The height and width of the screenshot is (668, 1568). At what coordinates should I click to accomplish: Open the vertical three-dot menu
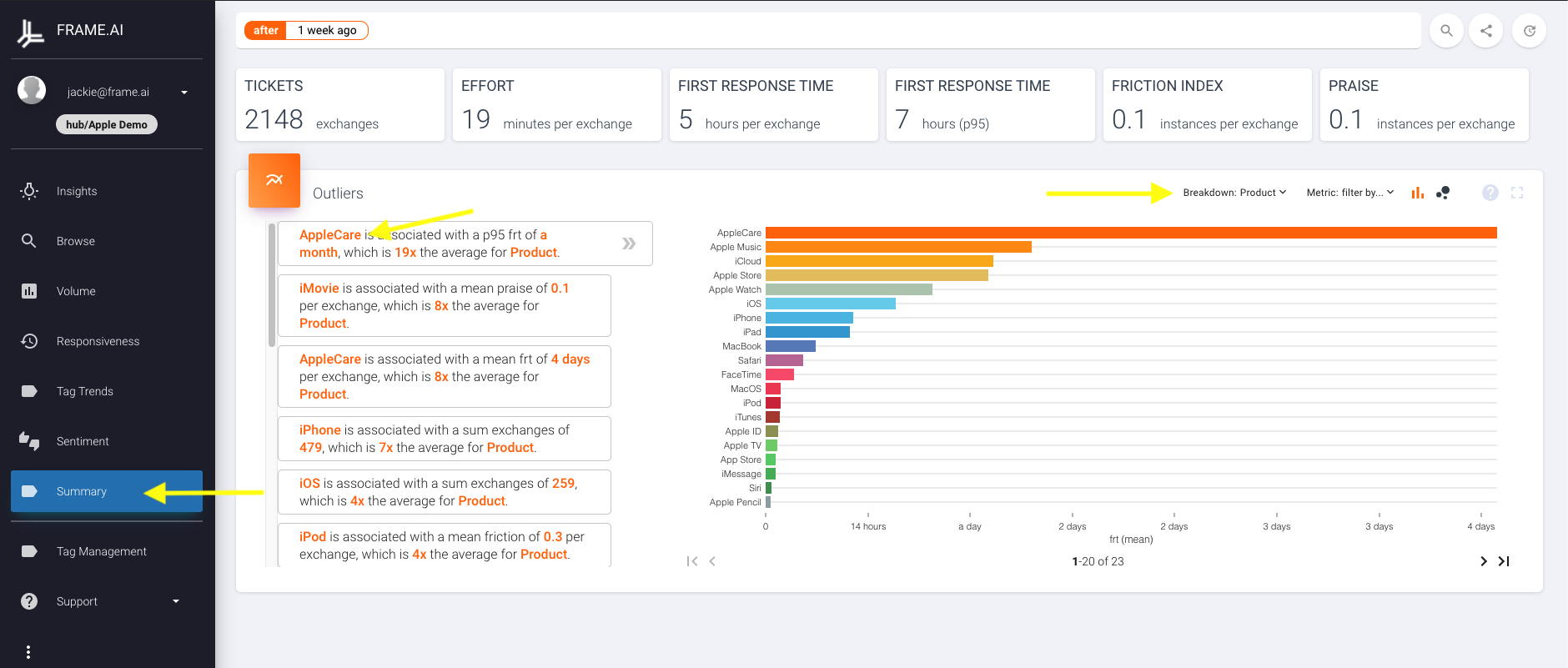click(x=28, y=652)
